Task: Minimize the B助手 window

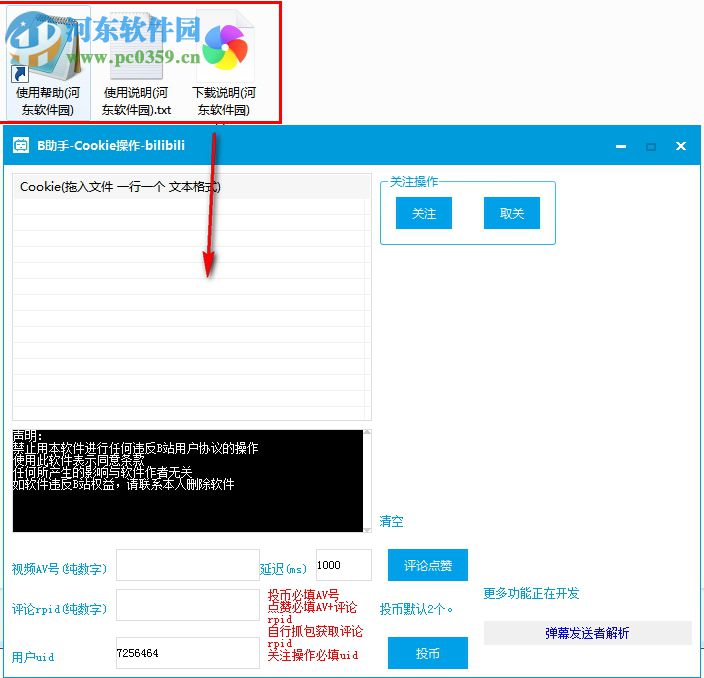Action: 621,146
